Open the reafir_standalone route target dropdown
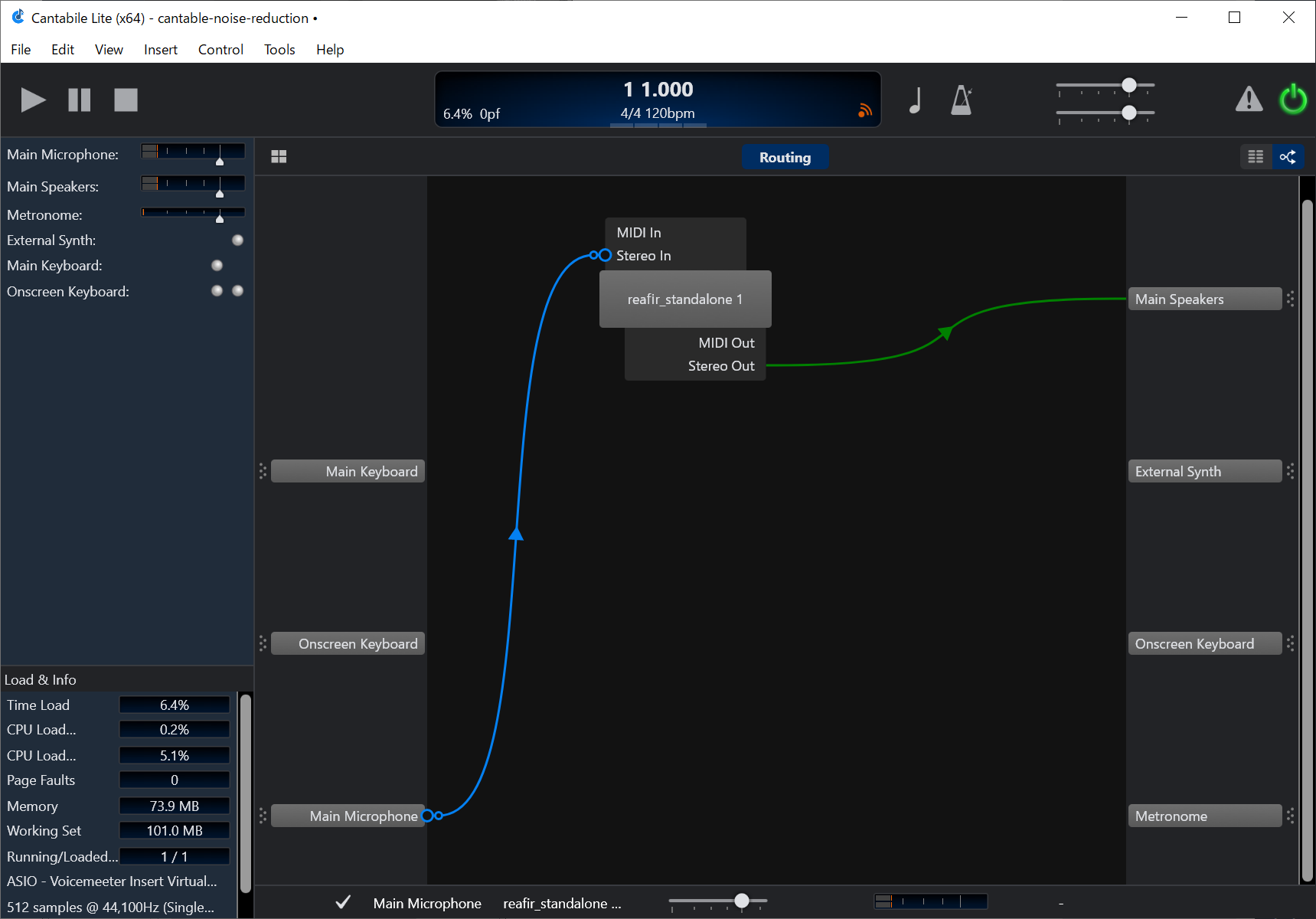 point(562,904)
